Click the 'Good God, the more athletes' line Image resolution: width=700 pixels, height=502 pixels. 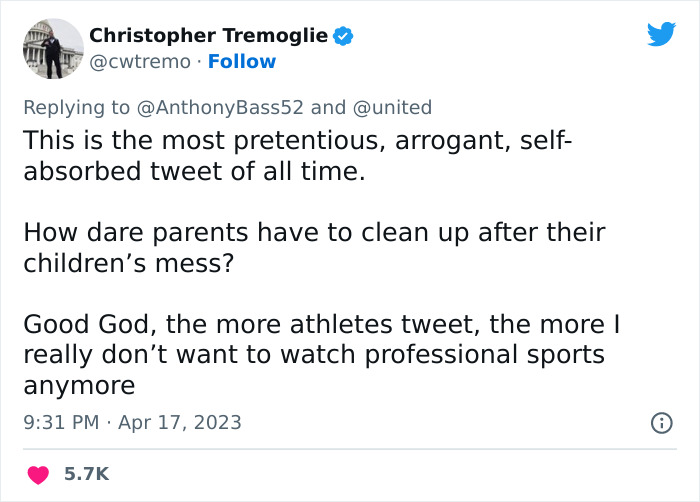pyautogui.click(x=326, y=326)
